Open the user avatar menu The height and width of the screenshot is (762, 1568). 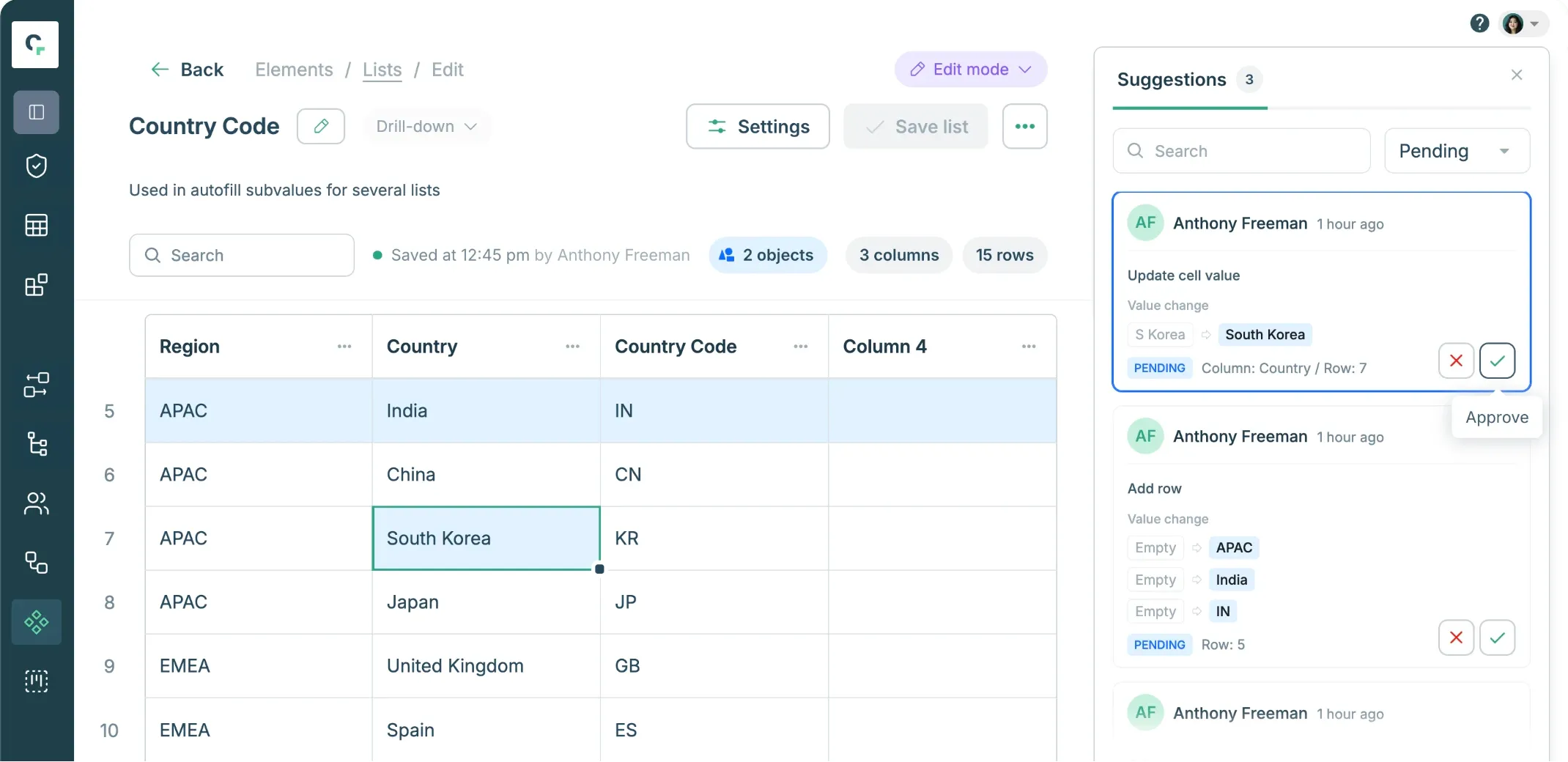tap(1523, 23)
